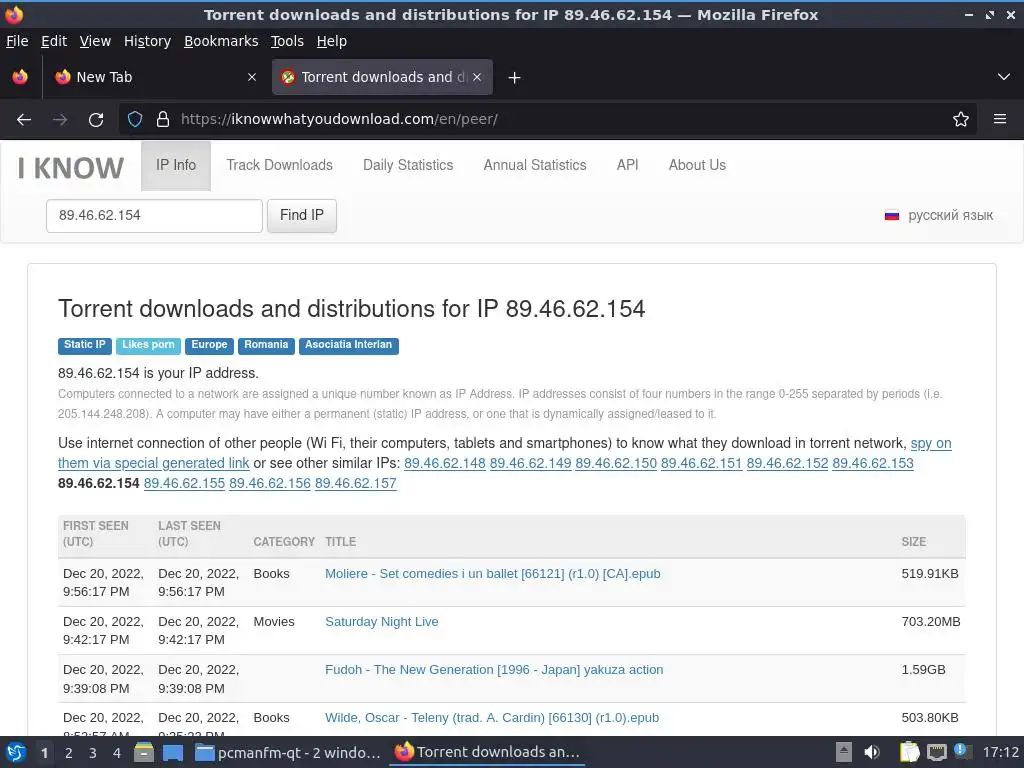Viewport: 1024px width, 768px height.
Task: Switch to pcmanfm-qt taskbar window
Action: tap(288, 752)
